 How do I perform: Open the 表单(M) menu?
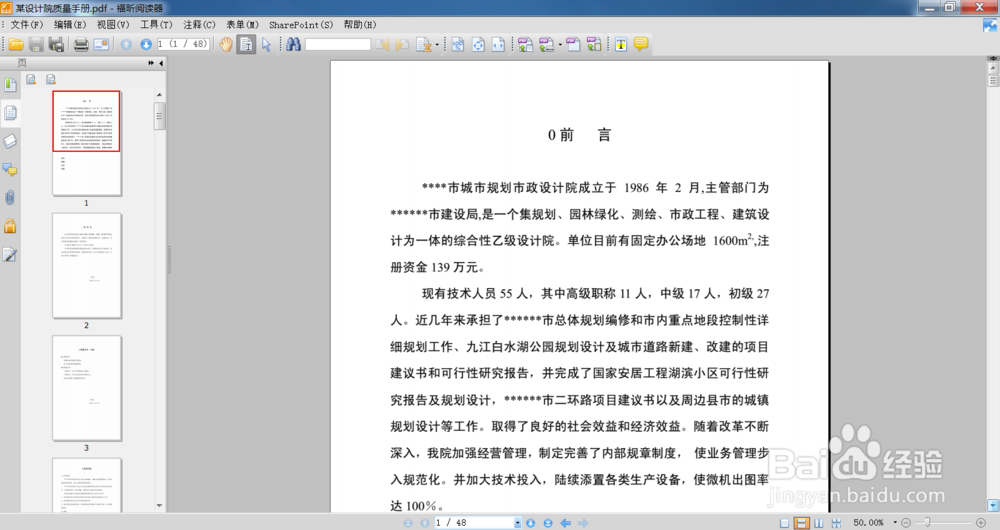pos(242,25)
